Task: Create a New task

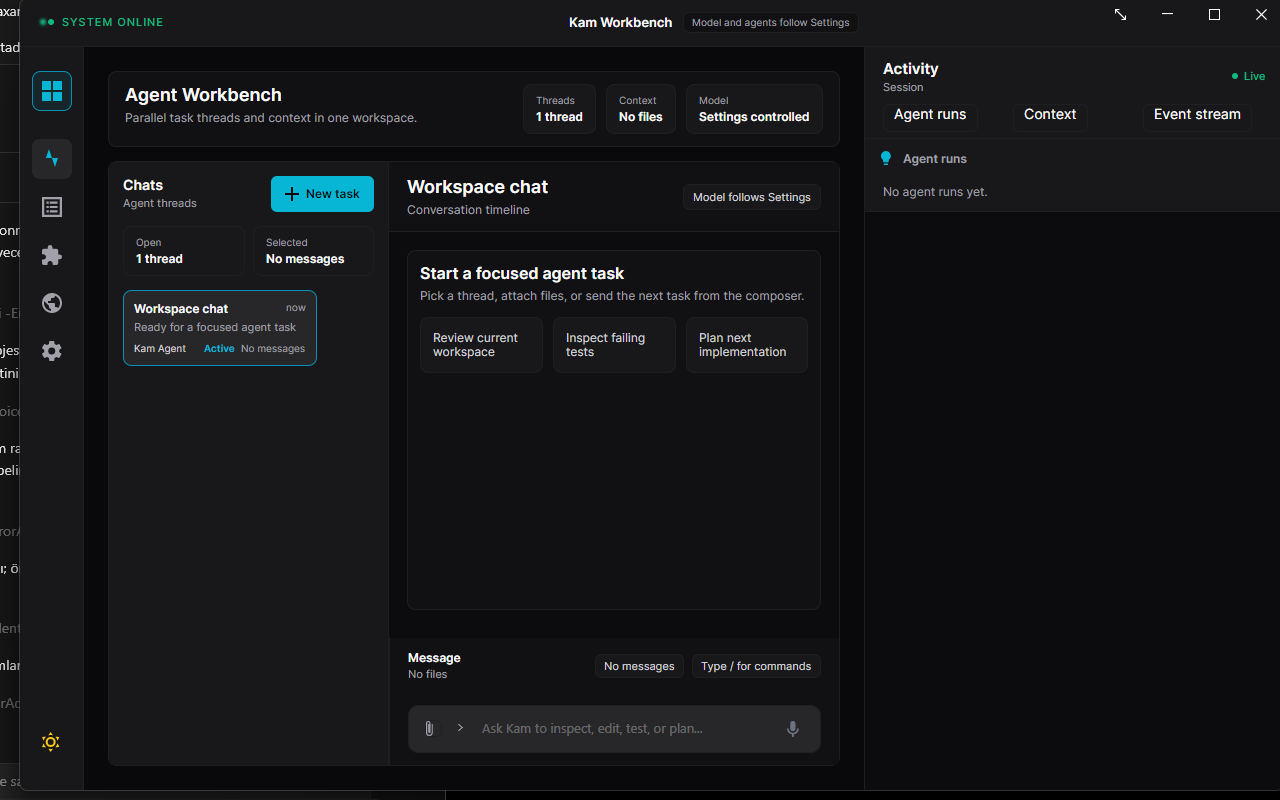Action: (322, 194)
